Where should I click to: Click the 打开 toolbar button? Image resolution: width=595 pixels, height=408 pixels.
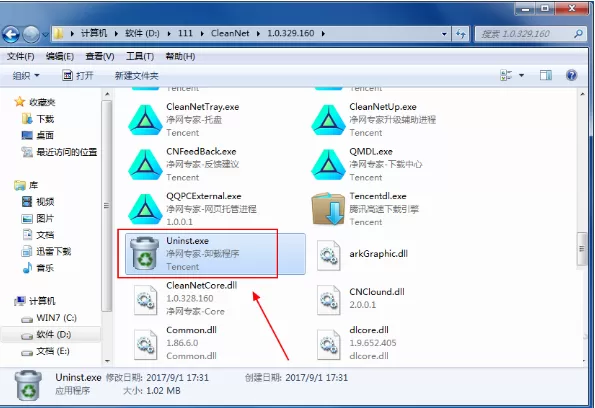click(78, 76)
